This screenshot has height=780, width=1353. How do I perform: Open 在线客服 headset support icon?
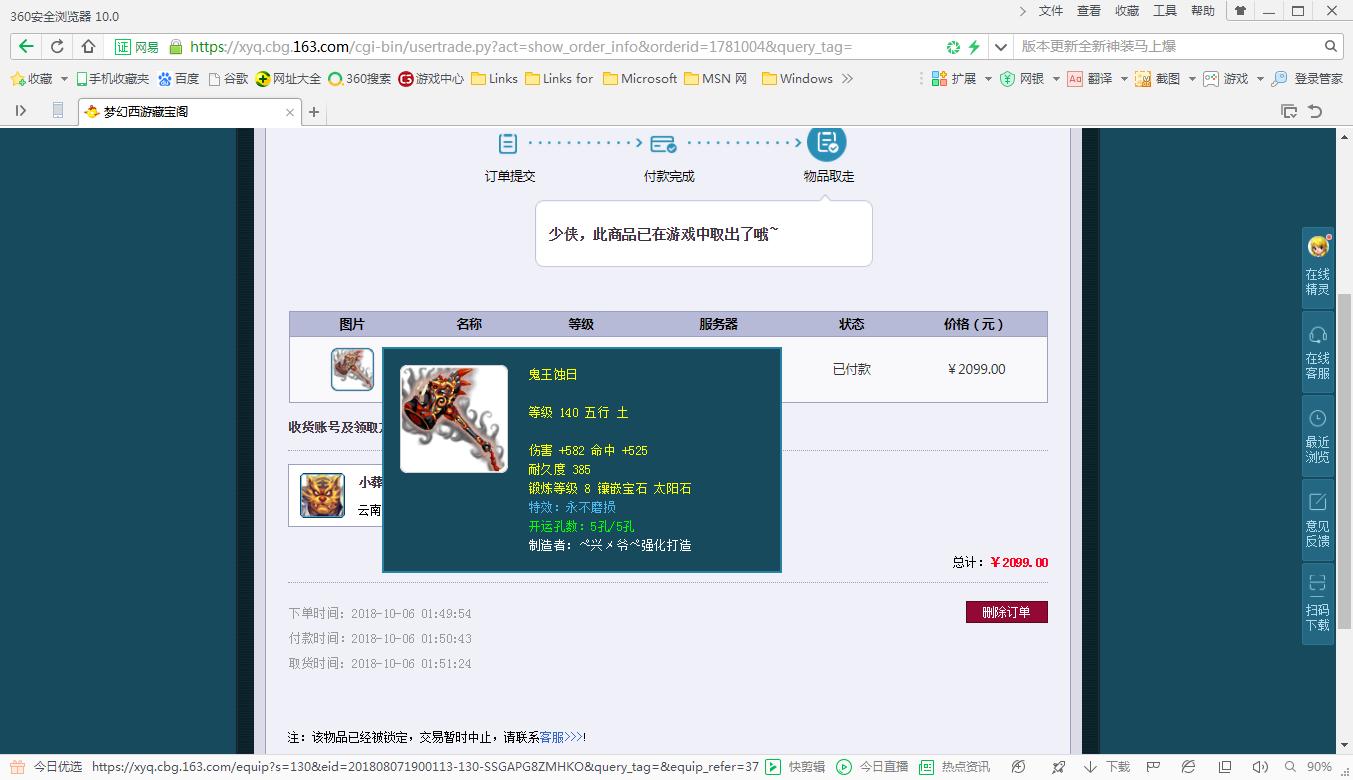pyautogui.click(x=1317, y=350)
